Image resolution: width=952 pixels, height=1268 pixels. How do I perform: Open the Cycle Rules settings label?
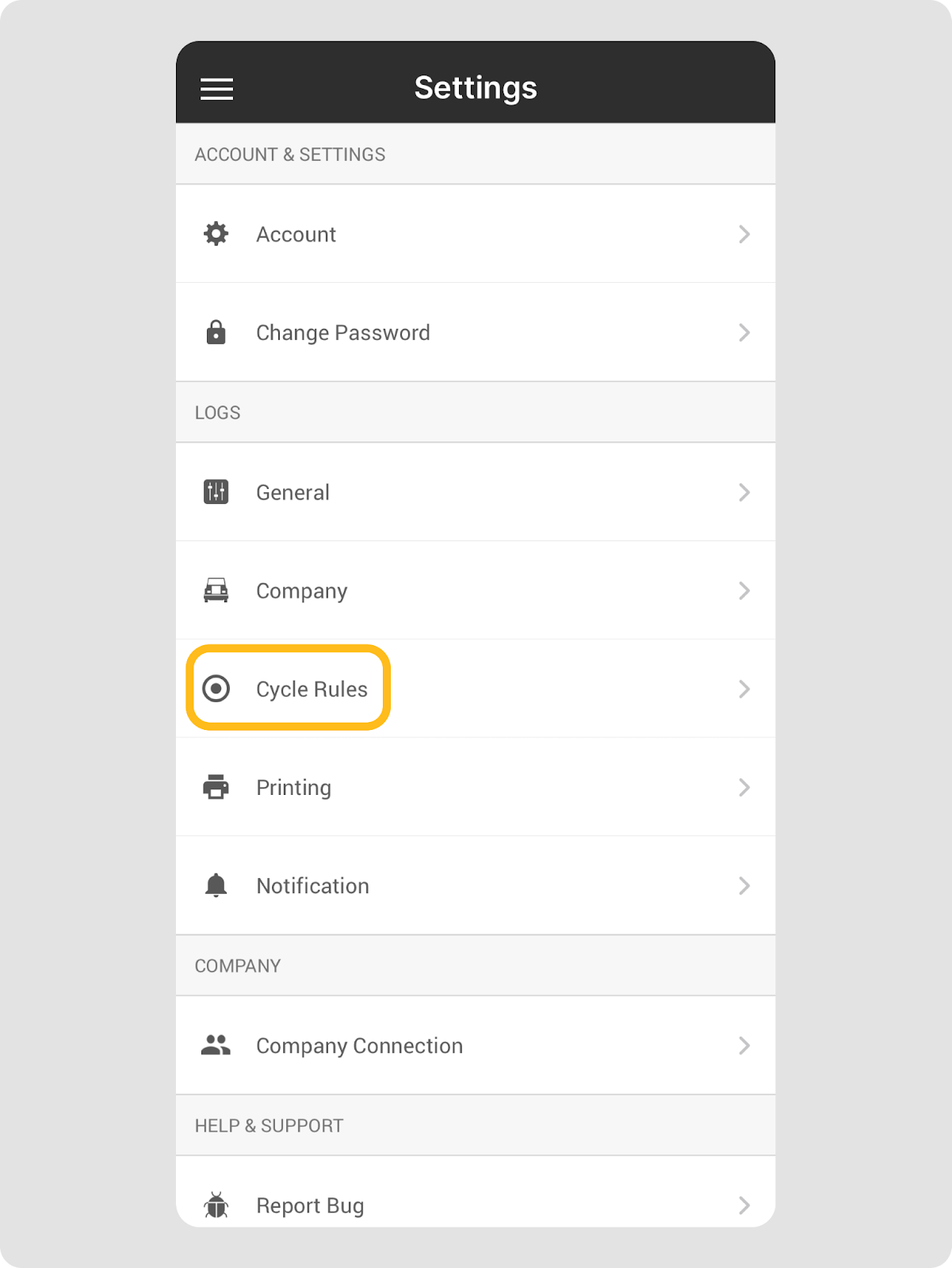[312, 689]
